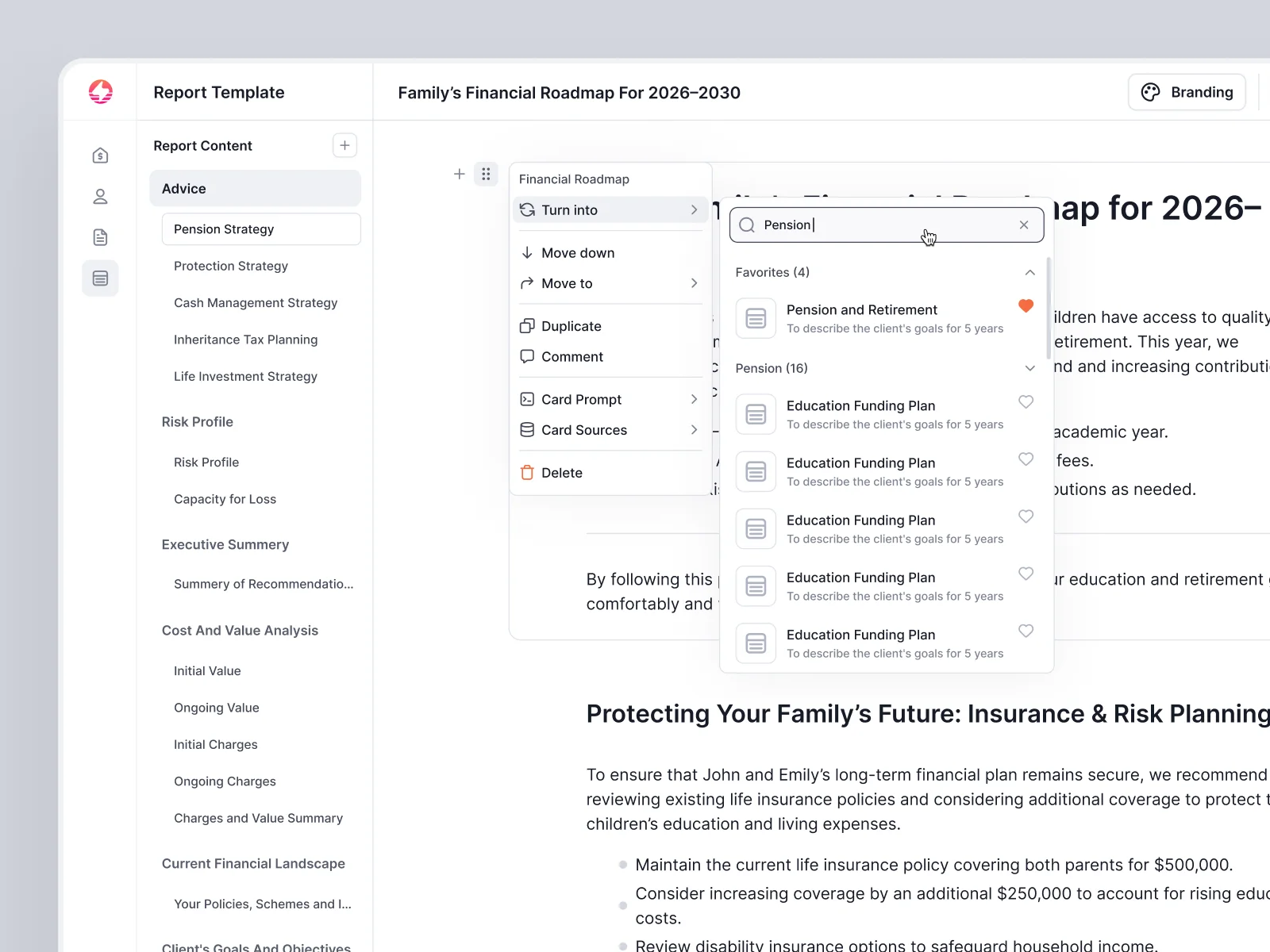Open the home finance sidebar icon
The width and height of the screenshot is (1270, 952).
coord(100,155)
